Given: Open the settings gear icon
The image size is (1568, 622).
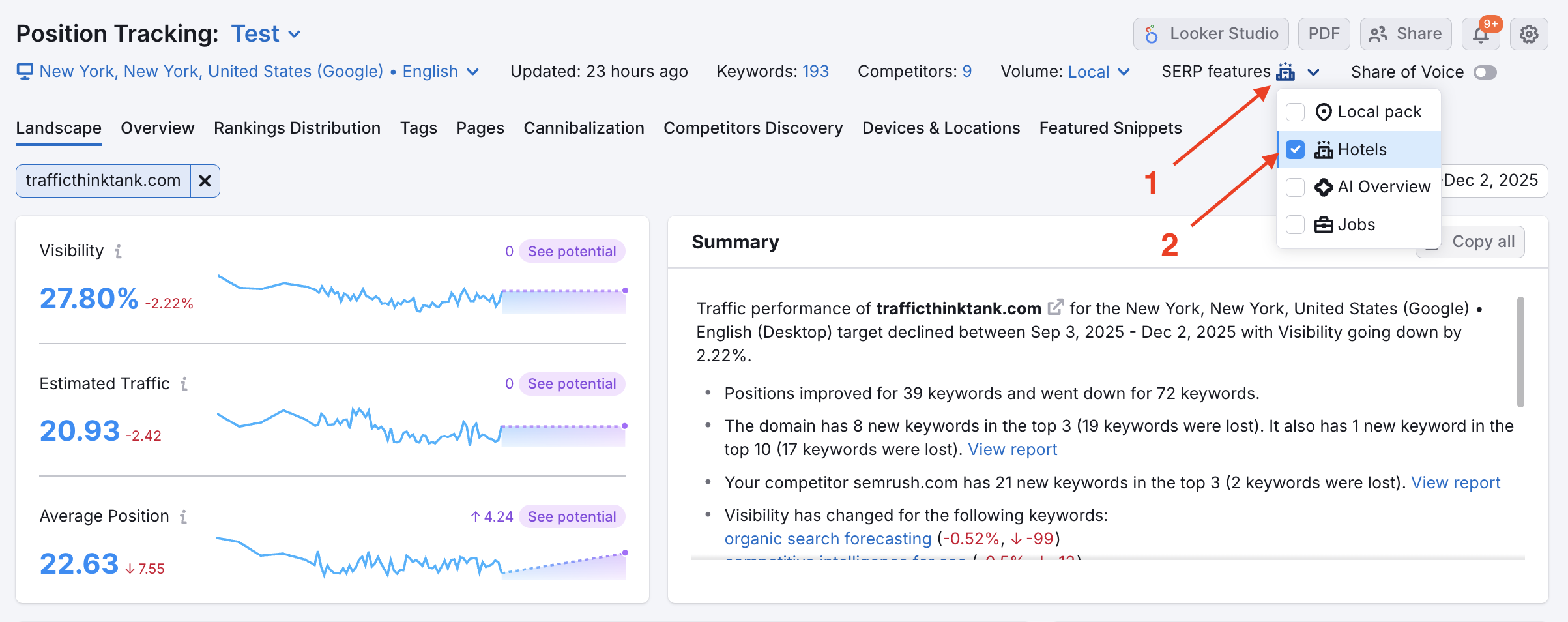Looking at the screenshot, I should [x=1529, y=34].
